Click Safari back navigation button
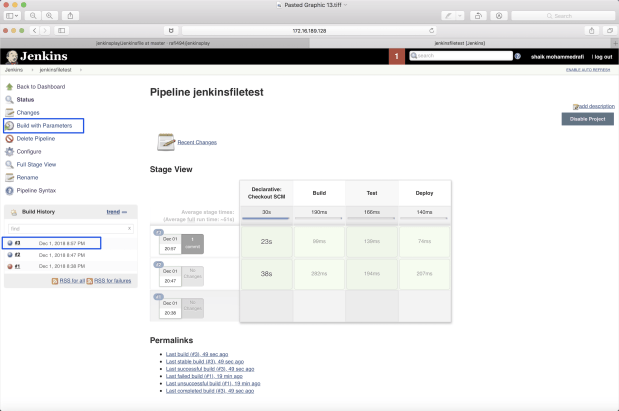This screenshot has width=619, height=411. point(35,30)
